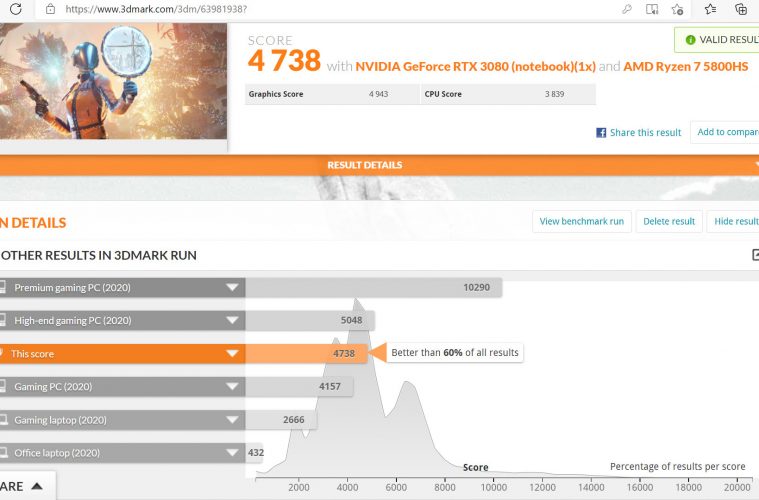Open the saved passwords key icon
The height and width of the screenshot is (500, 759).
pos(627,9)
